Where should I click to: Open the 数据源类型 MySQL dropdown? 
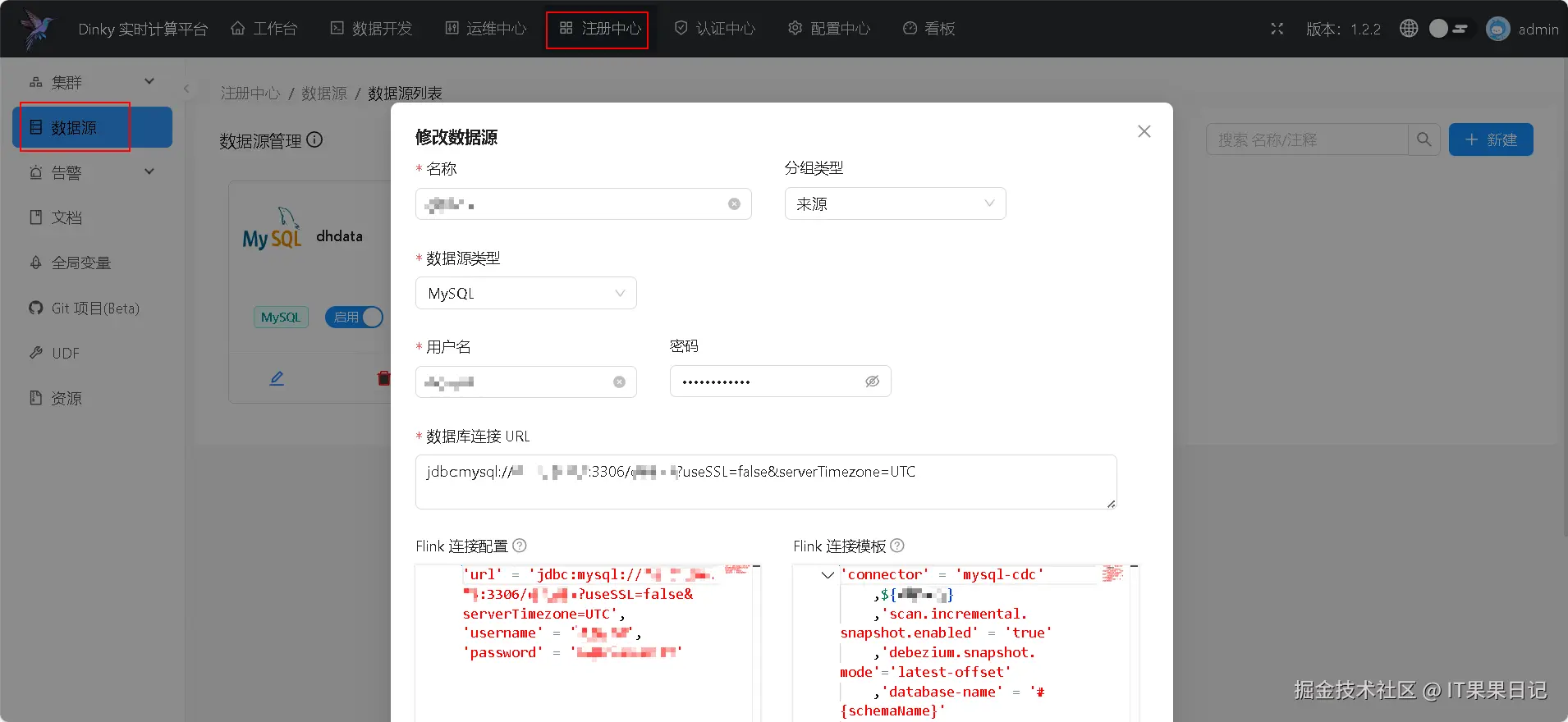tap(526, 293)
